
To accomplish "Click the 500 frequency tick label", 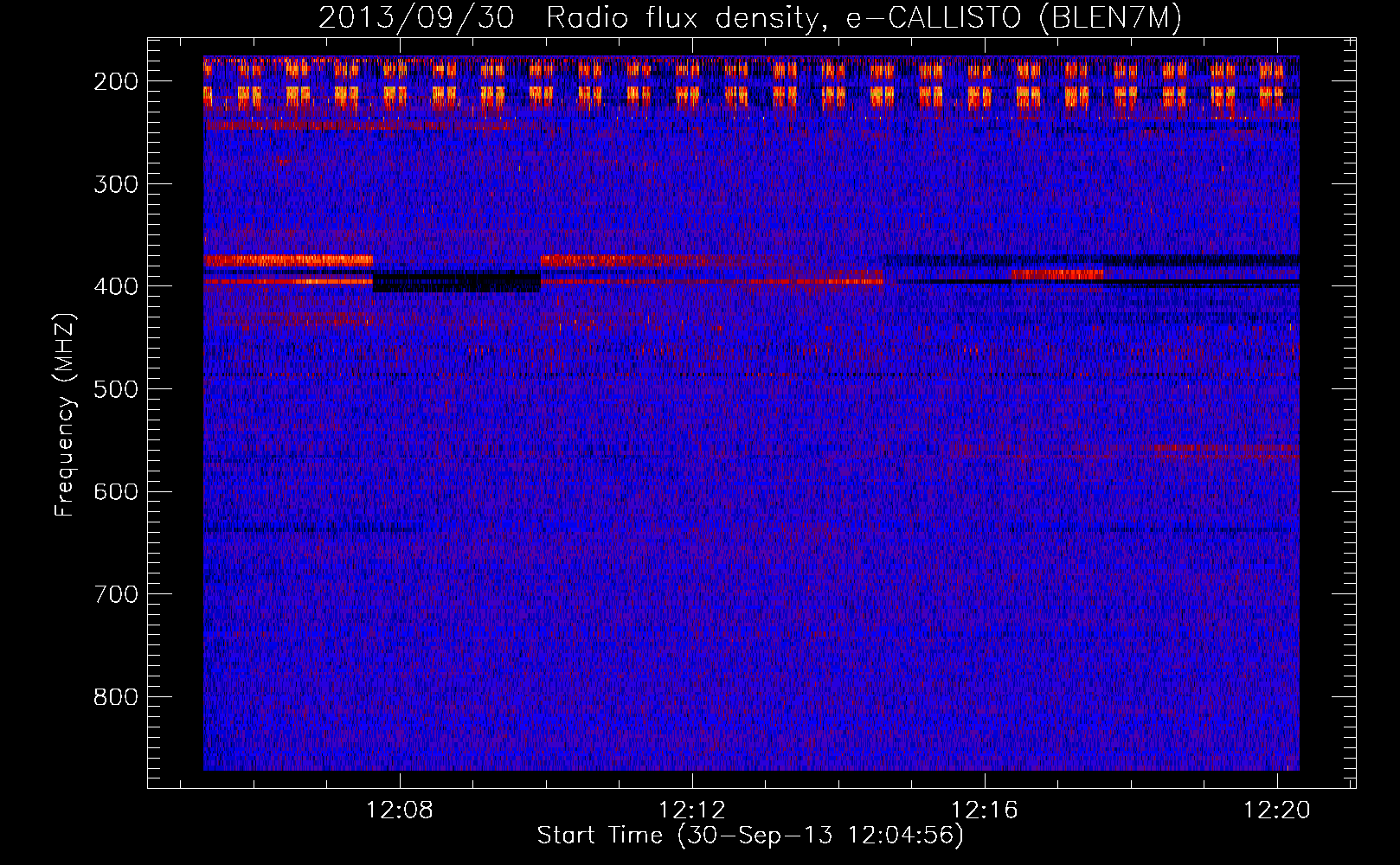I will pos(116,389).
